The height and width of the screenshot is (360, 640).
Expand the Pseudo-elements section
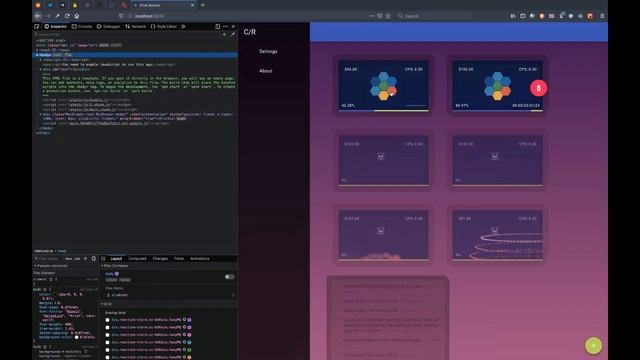pyautogui.click(x=35, y=266)
